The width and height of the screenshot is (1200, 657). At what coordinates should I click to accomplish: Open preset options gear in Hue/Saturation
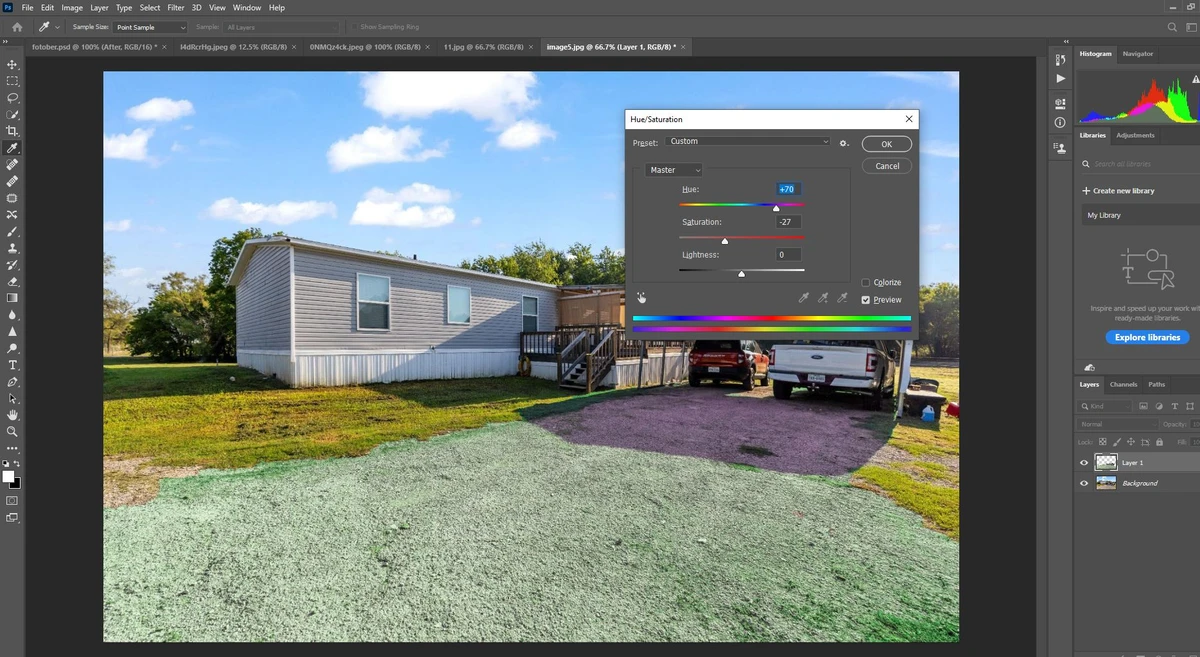(x=844, y=143)
